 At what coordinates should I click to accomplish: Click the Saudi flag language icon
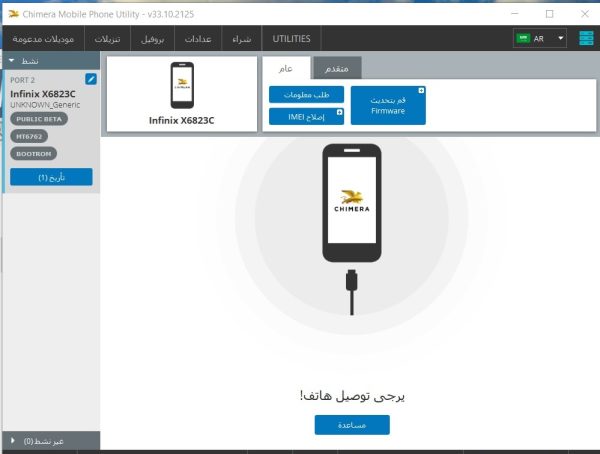(523, 38)
